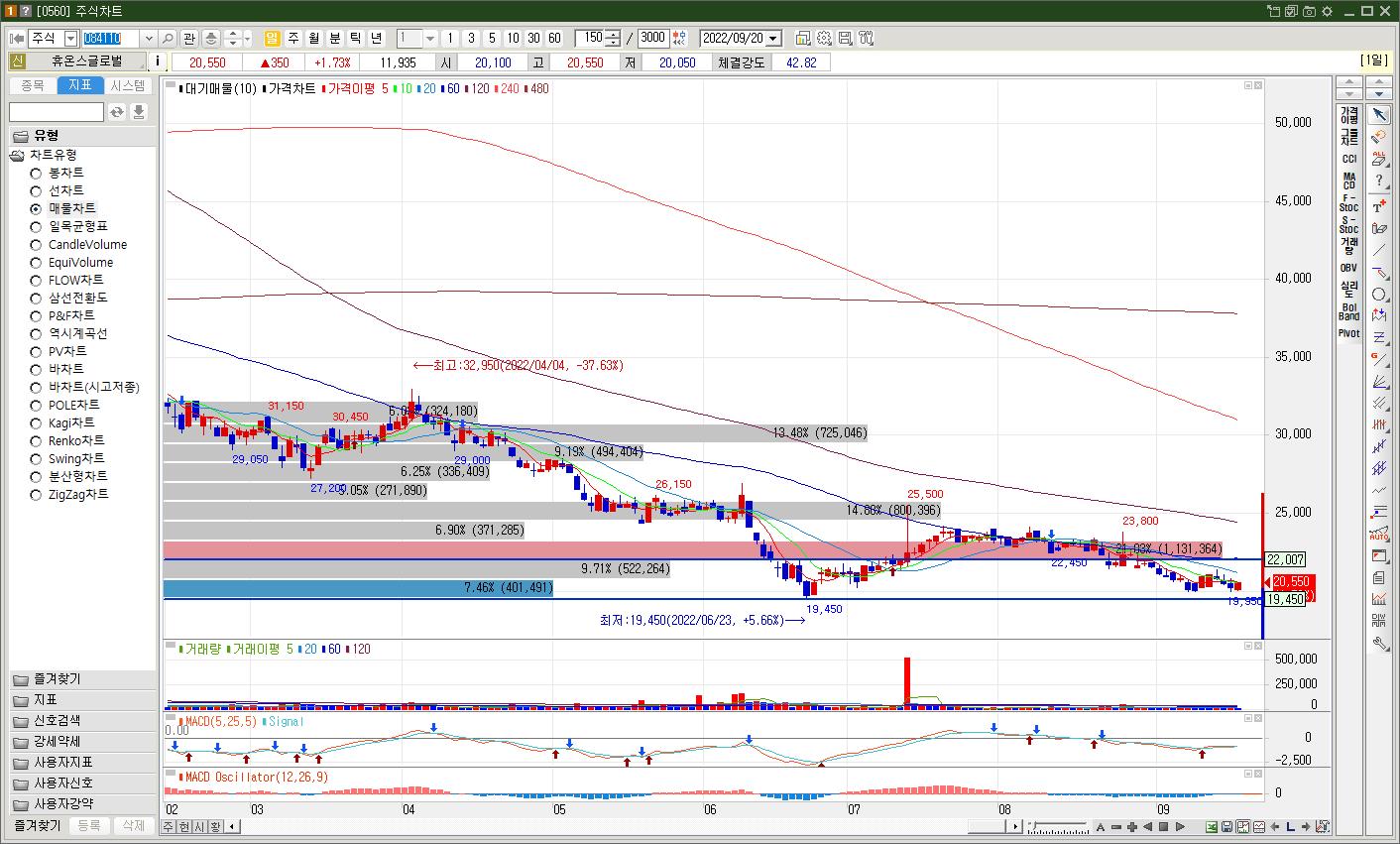Click the stop square playback button
The image size is (1400, 844).
pos(1163,827)
